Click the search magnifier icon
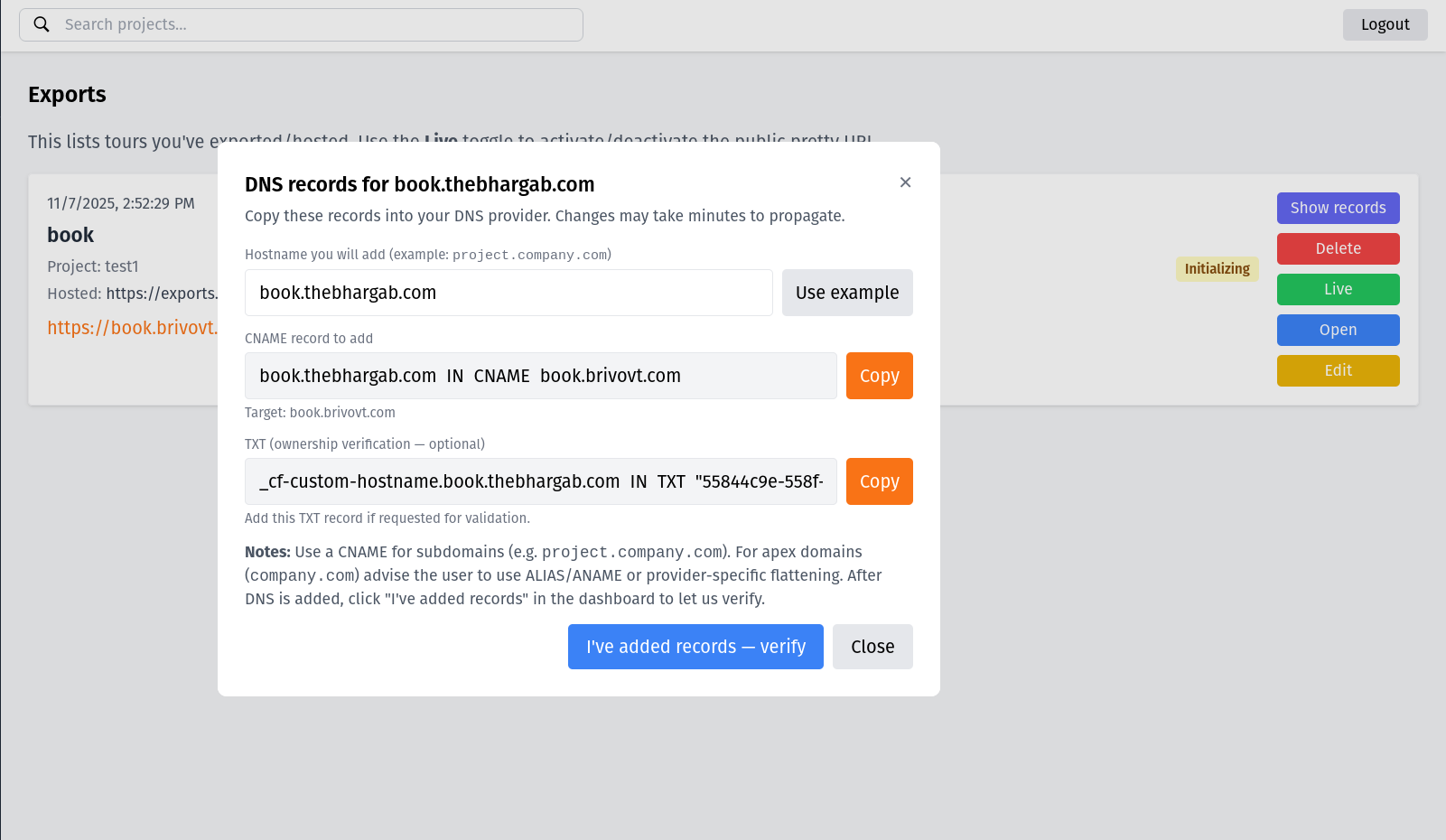Image resolution: width=1446 pixels, height=840 pixels. tap(42, 23)
